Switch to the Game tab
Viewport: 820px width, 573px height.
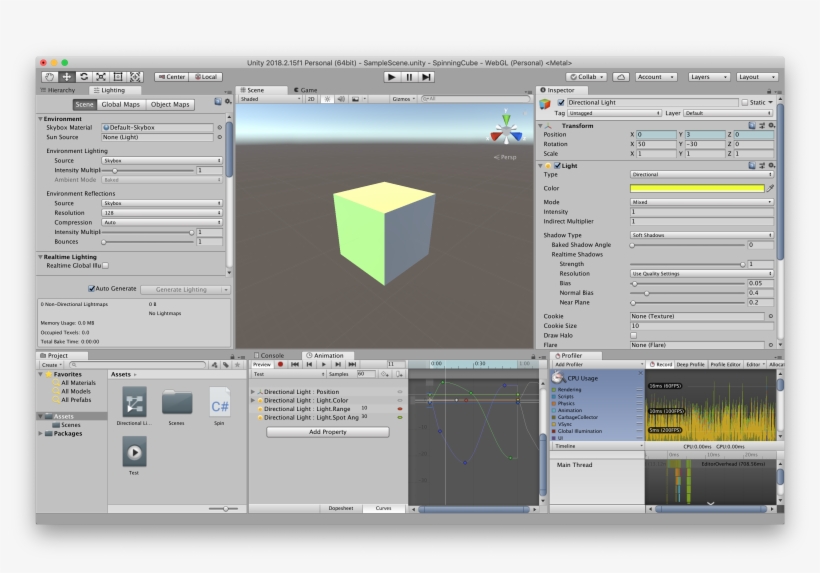tap(308, 90)
